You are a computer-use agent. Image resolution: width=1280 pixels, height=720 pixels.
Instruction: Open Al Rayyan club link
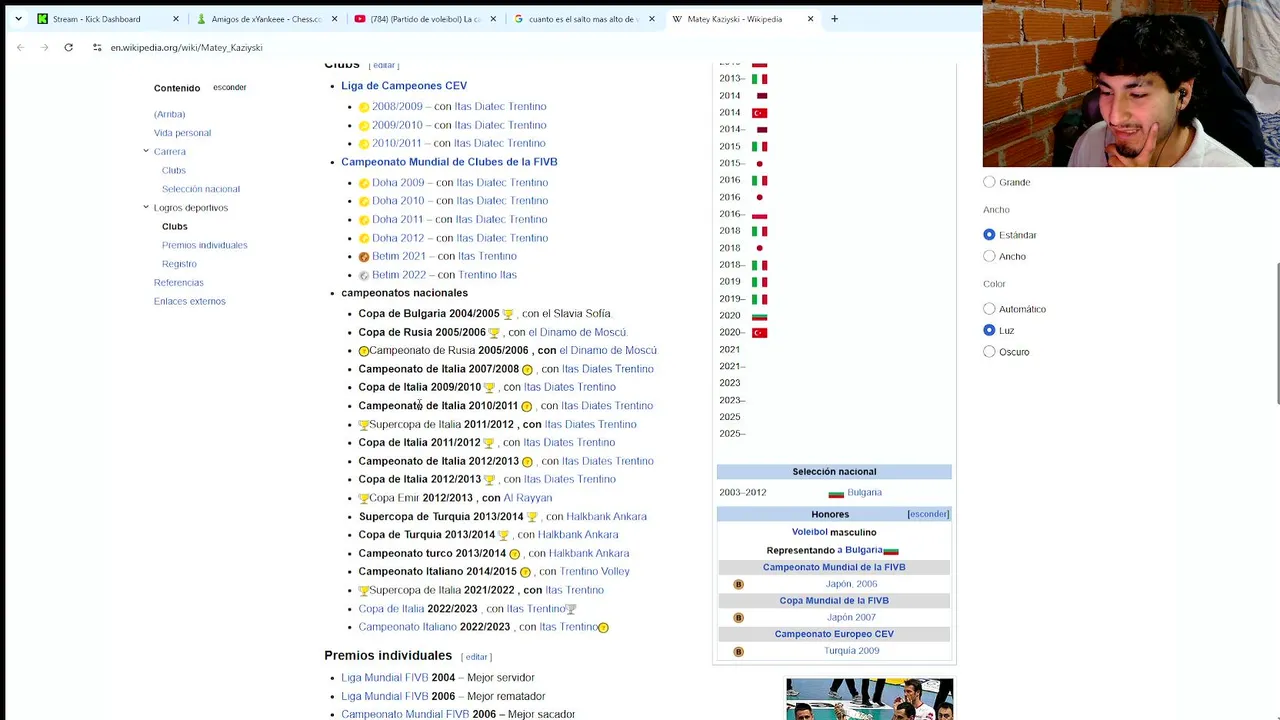click(527, 498)
